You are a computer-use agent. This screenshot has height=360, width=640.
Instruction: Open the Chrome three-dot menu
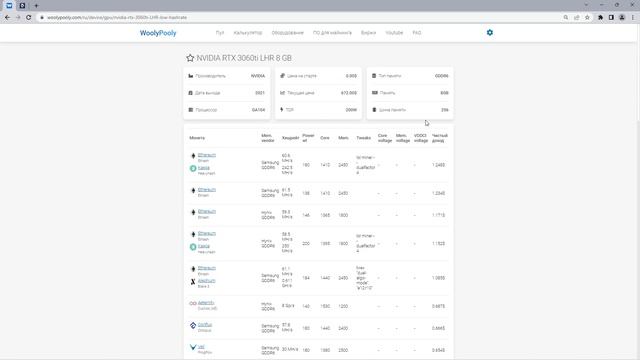(633, 18)
